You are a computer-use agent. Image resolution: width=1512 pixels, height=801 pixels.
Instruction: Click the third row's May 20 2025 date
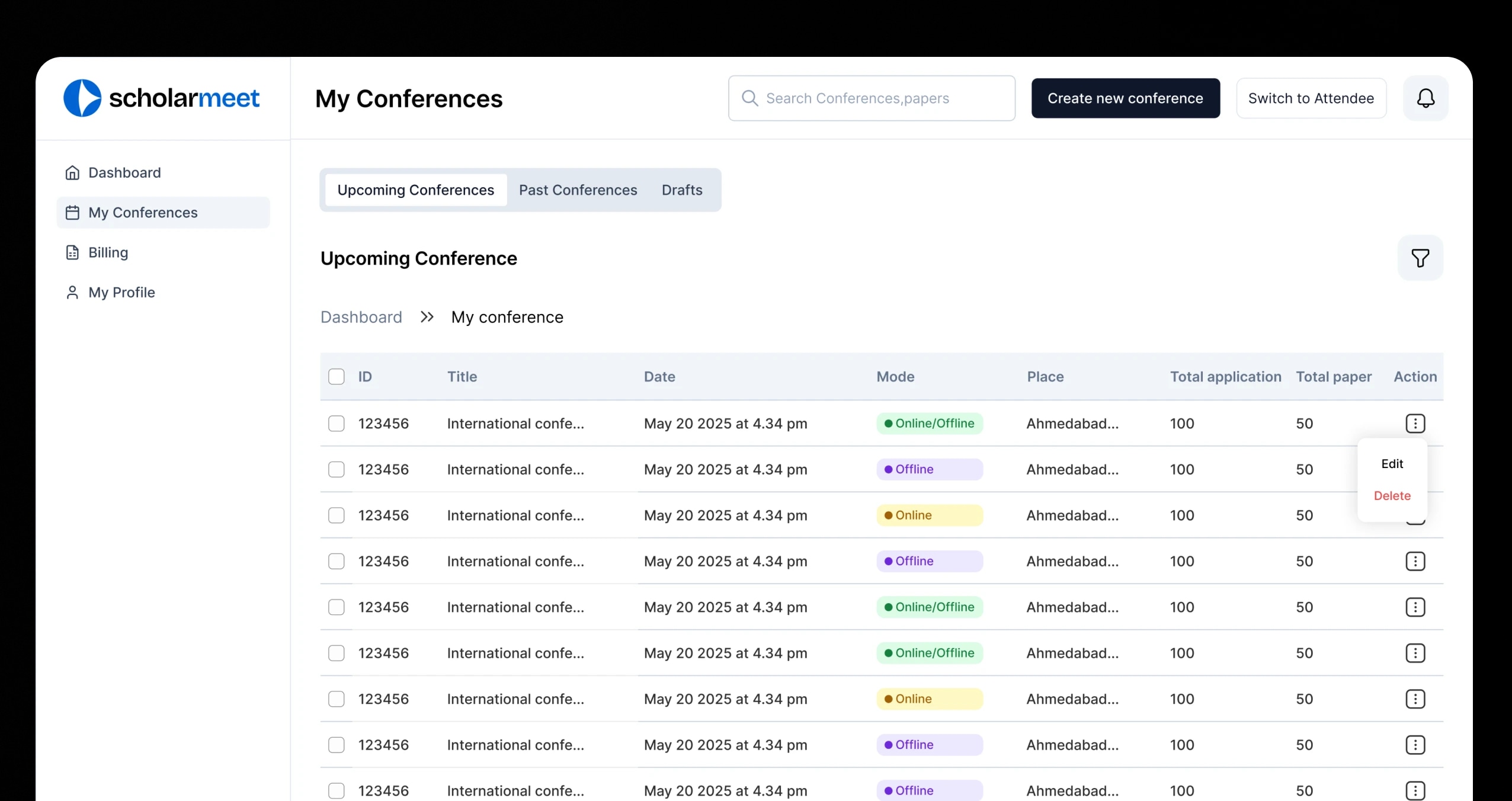click(x=725, y=515)
